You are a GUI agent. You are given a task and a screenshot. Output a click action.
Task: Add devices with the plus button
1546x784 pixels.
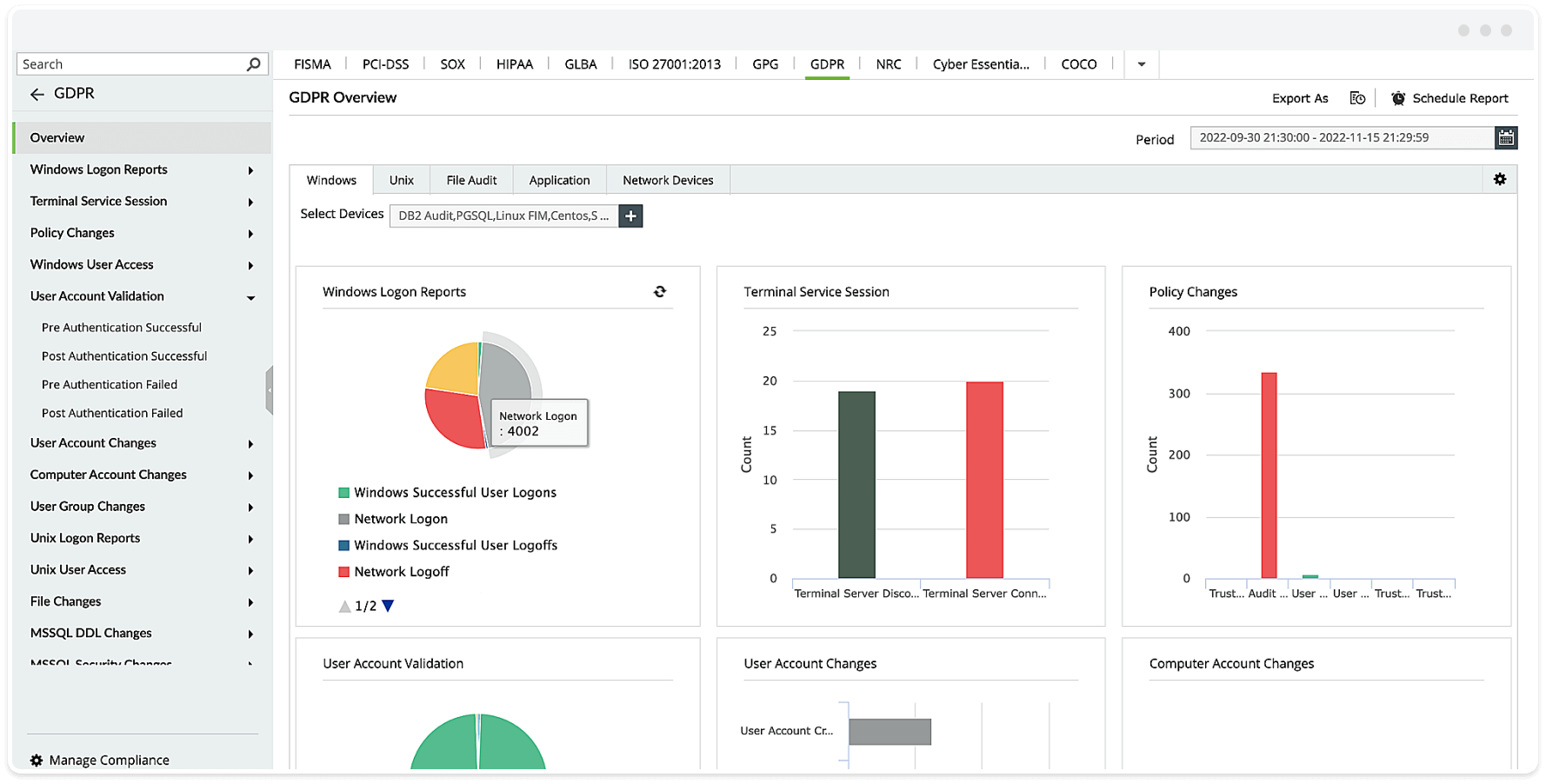tap(630, 216)
